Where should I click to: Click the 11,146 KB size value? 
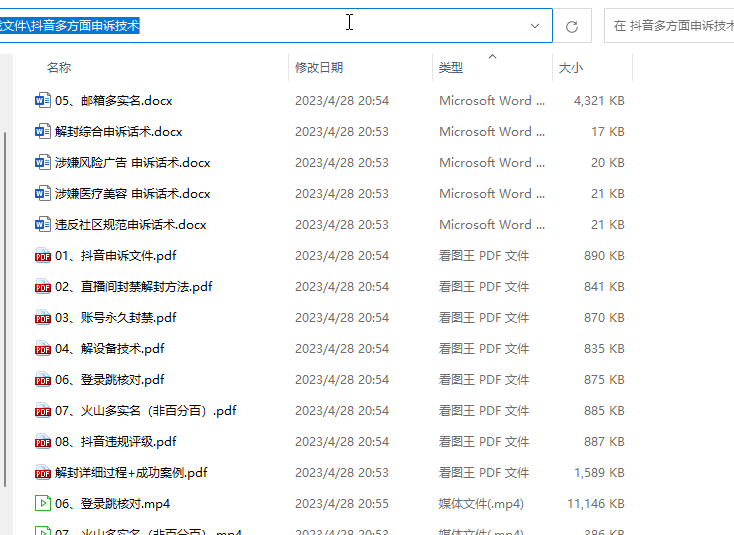coord(596,504)
